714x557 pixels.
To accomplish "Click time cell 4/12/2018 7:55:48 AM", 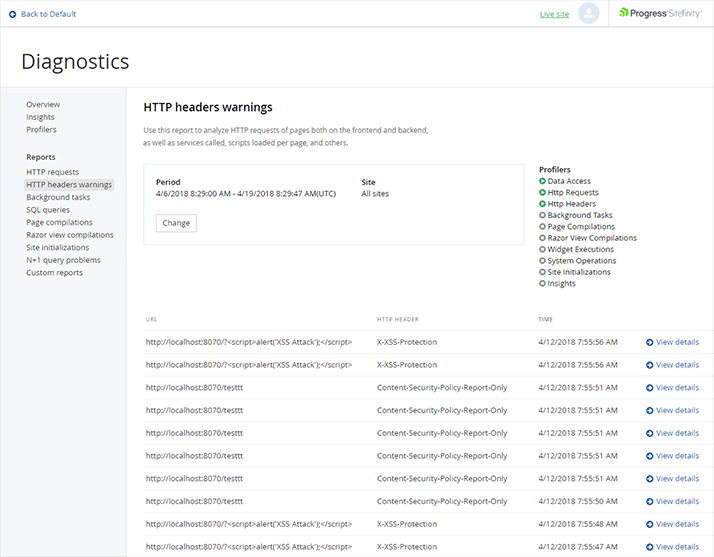I will point(578,524).
